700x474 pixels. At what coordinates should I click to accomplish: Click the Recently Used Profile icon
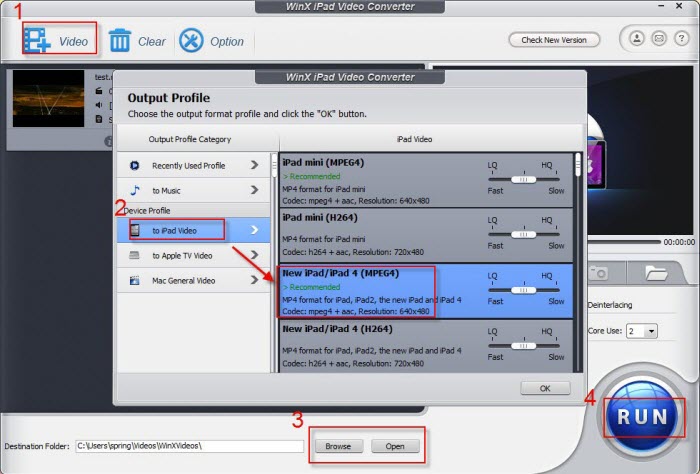point(134,166)
